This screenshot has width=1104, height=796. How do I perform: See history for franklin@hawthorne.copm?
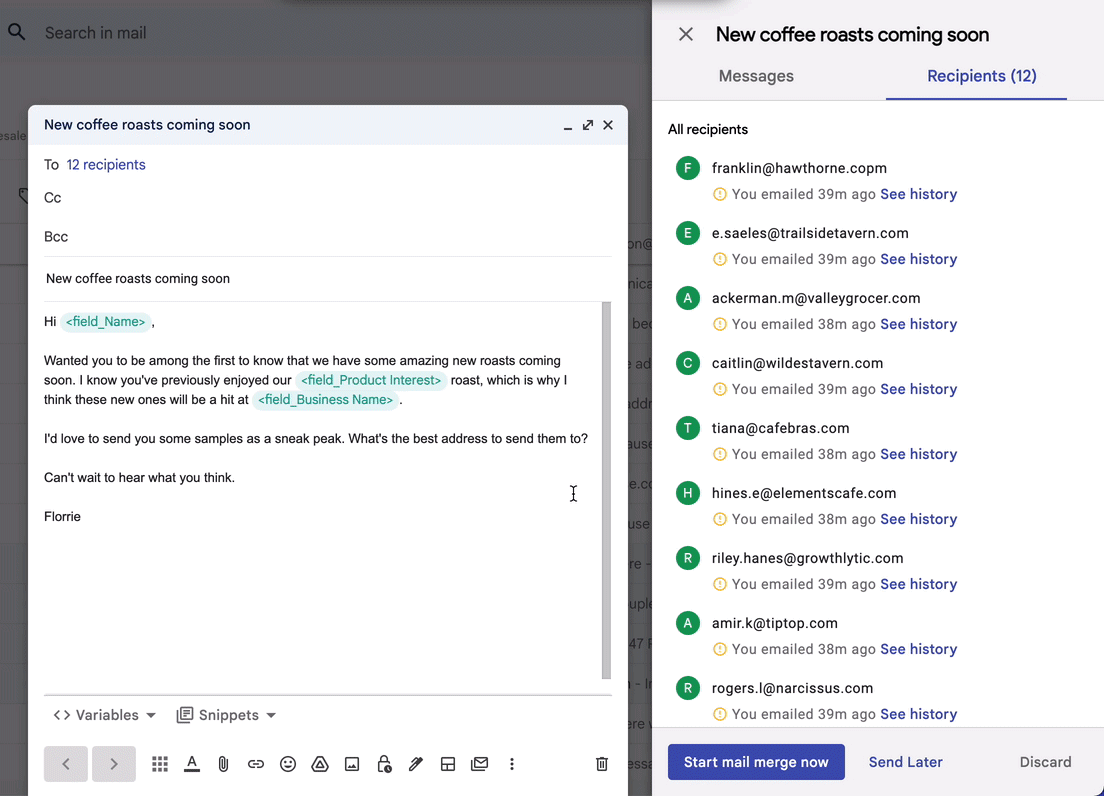(919, 194)
